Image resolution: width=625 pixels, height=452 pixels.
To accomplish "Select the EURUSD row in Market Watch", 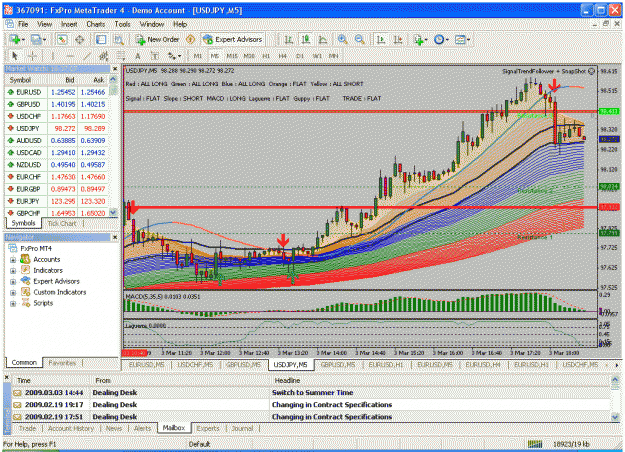I will [x=57, y=92].
